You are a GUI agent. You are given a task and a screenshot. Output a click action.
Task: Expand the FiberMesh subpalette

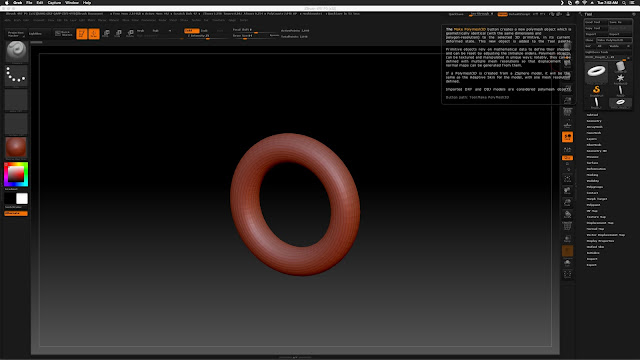point(594,145)
